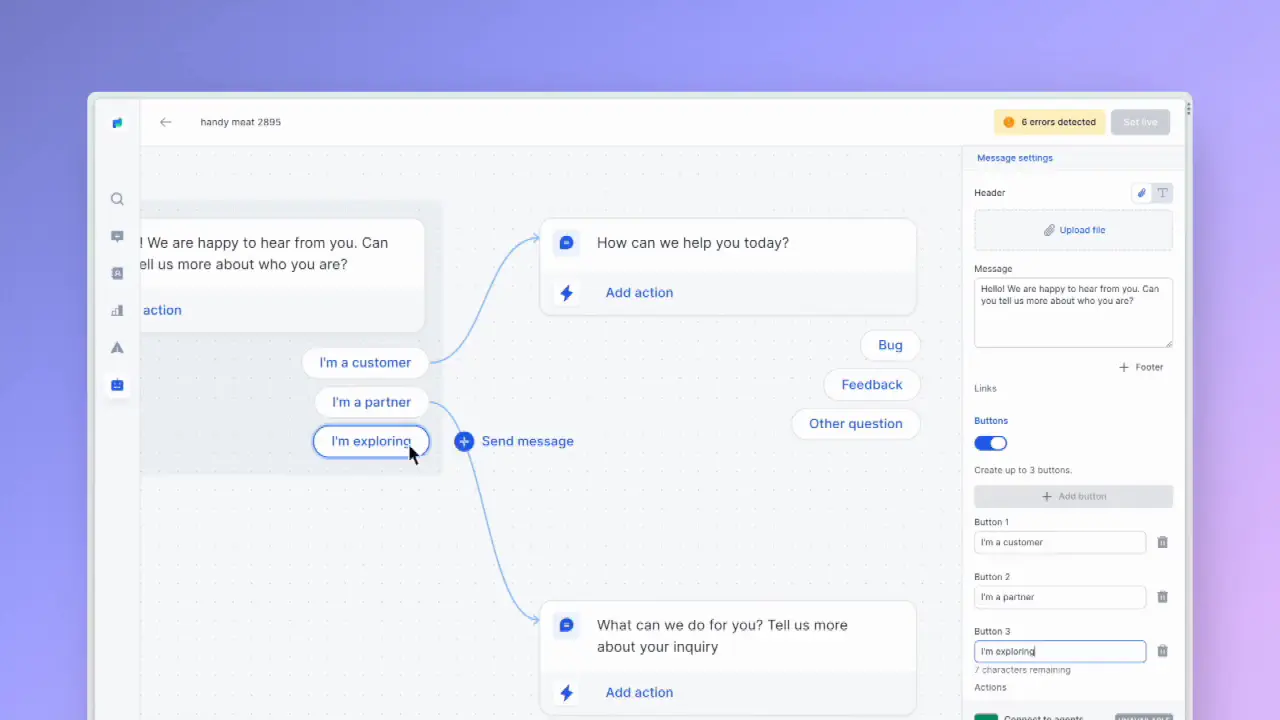Click into the Message text area
1280x720 pixels.
1074,313
